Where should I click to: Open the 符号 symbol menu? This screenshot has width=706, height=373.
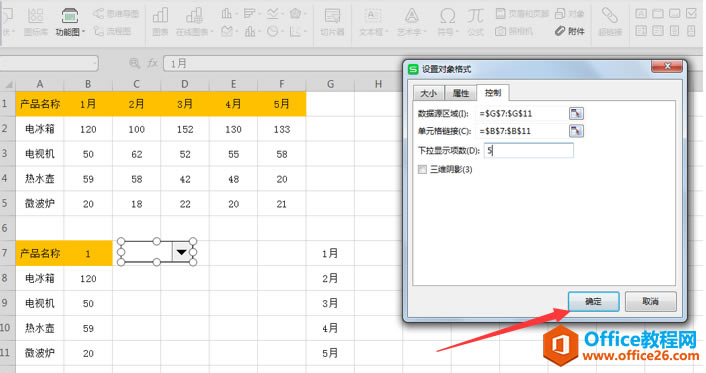pyautogui.click(x=447, y=22)
